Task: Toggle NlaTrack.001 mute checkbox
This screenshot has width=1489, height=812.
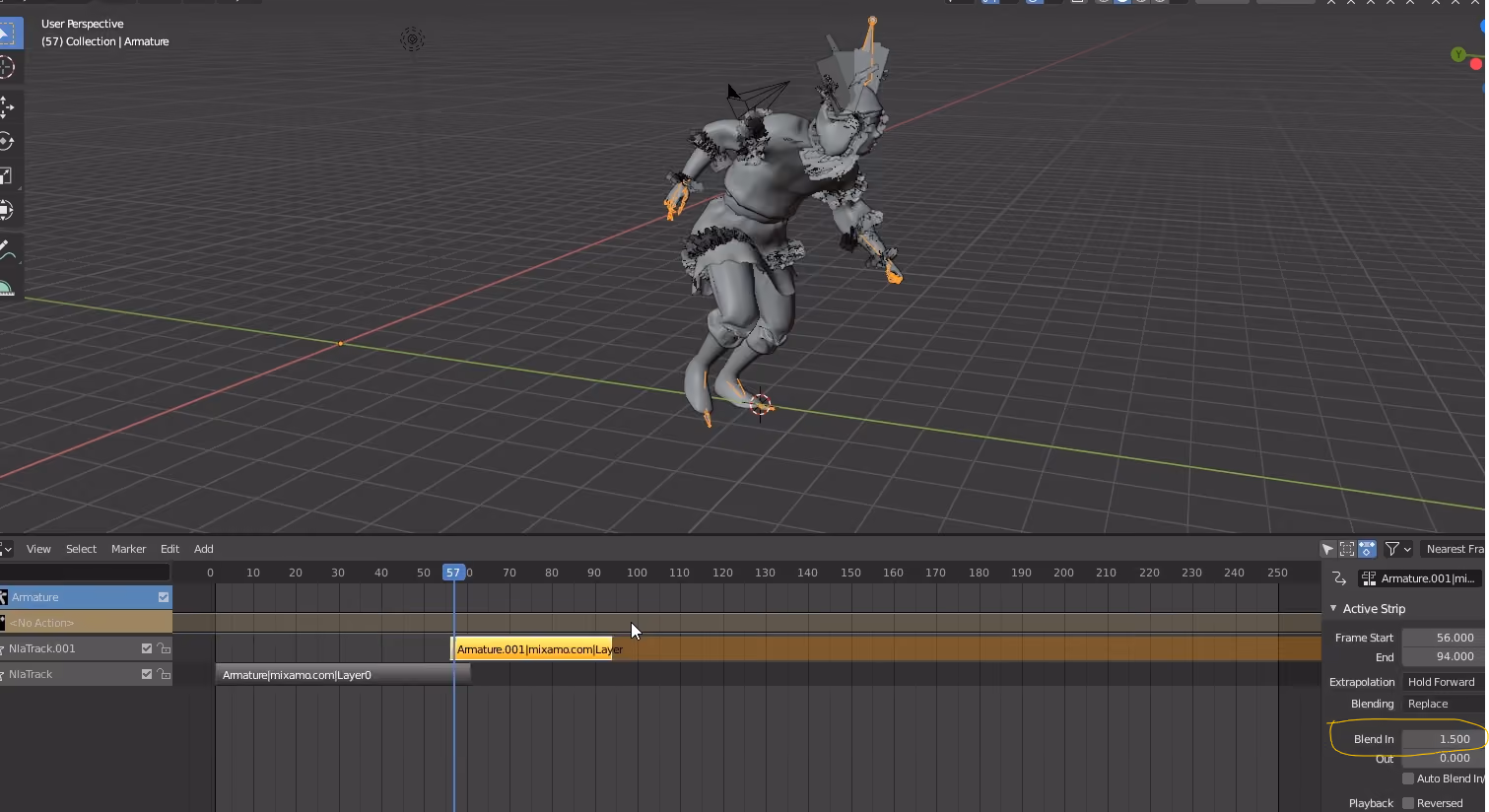Action: tap(147, 648)
